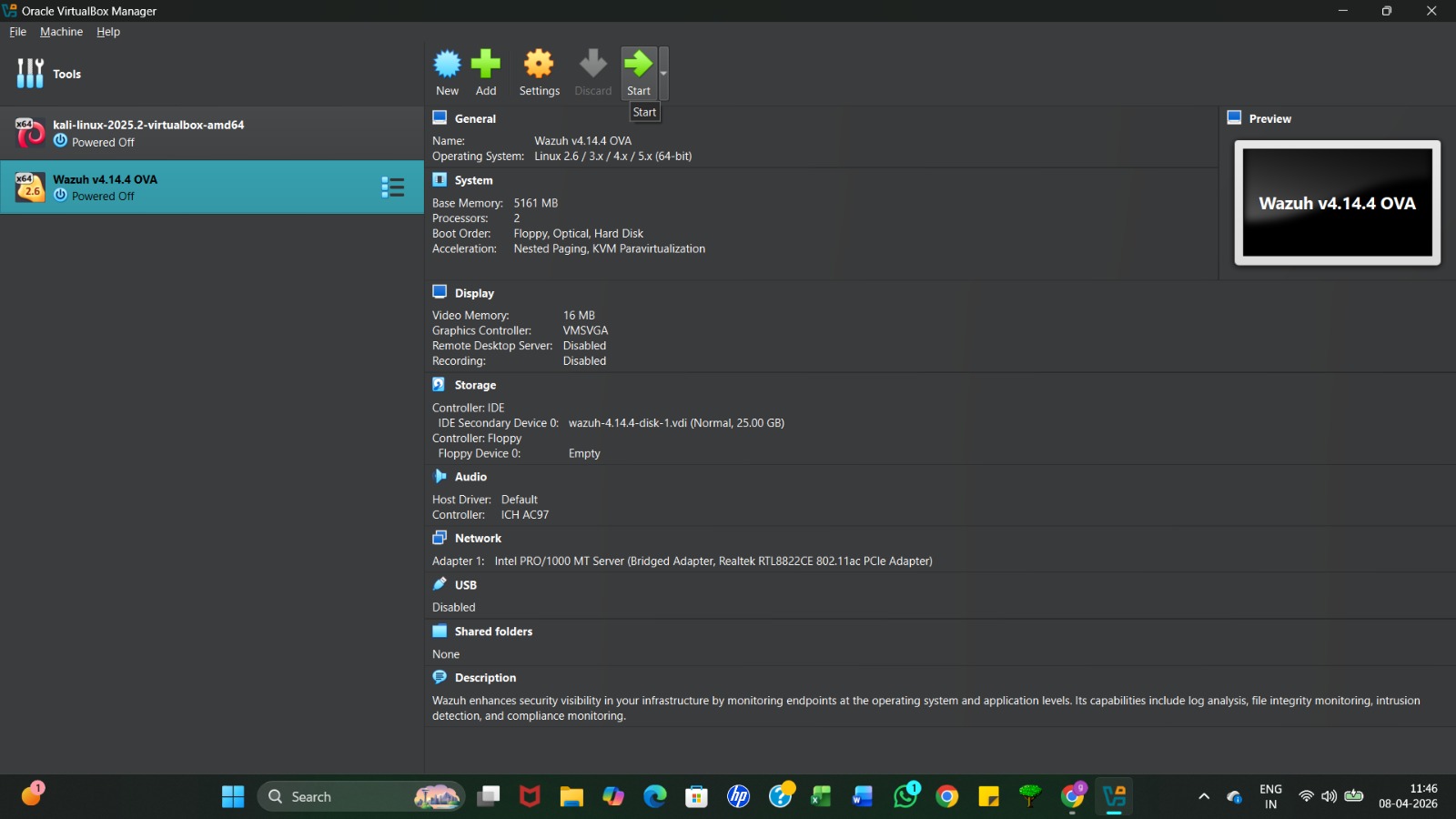Open the widgets icon at taskbar's left end
The image size is (1456, 819).
(x=32, y=794)
